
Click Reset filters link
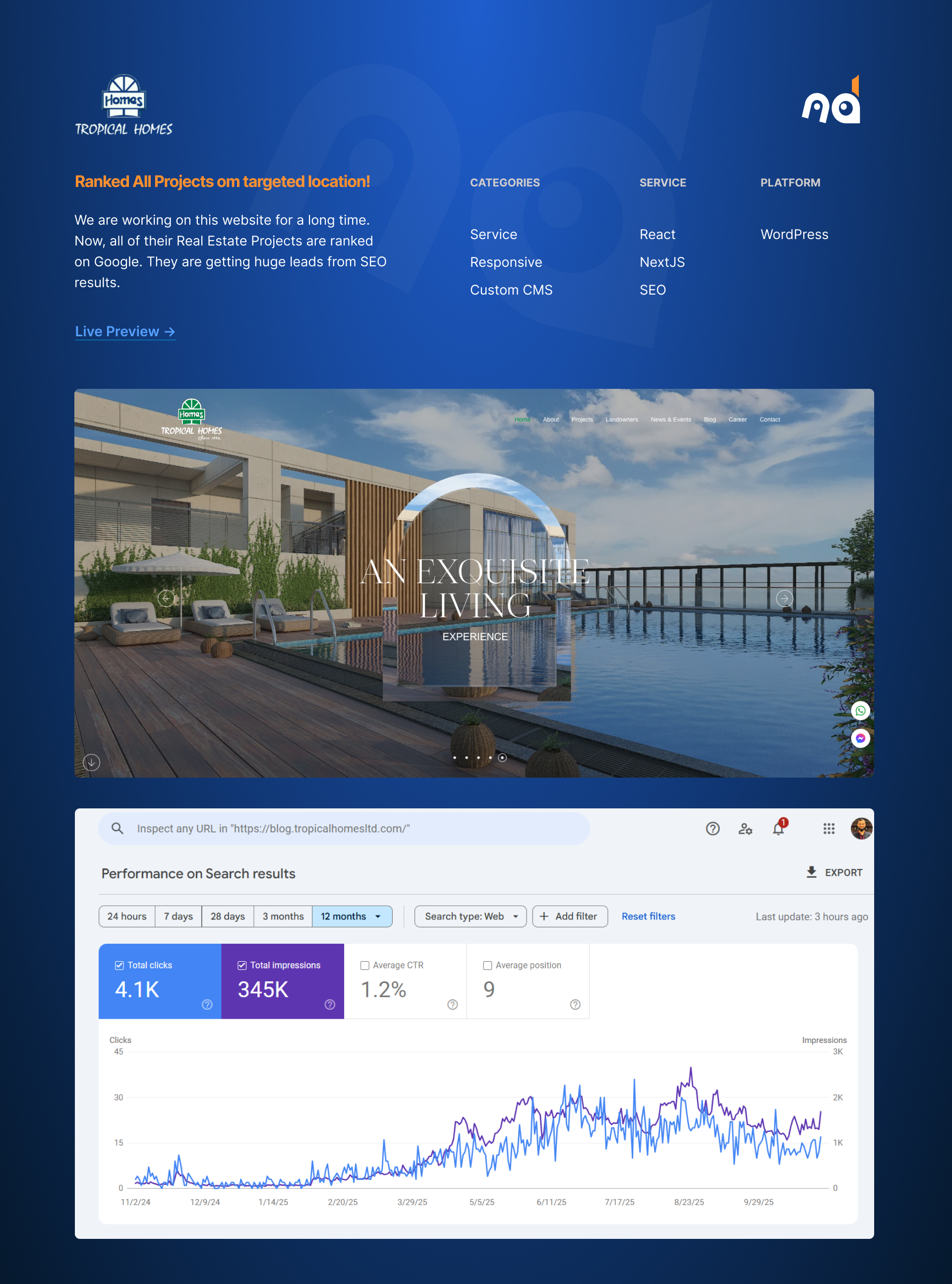coord(649,917)
